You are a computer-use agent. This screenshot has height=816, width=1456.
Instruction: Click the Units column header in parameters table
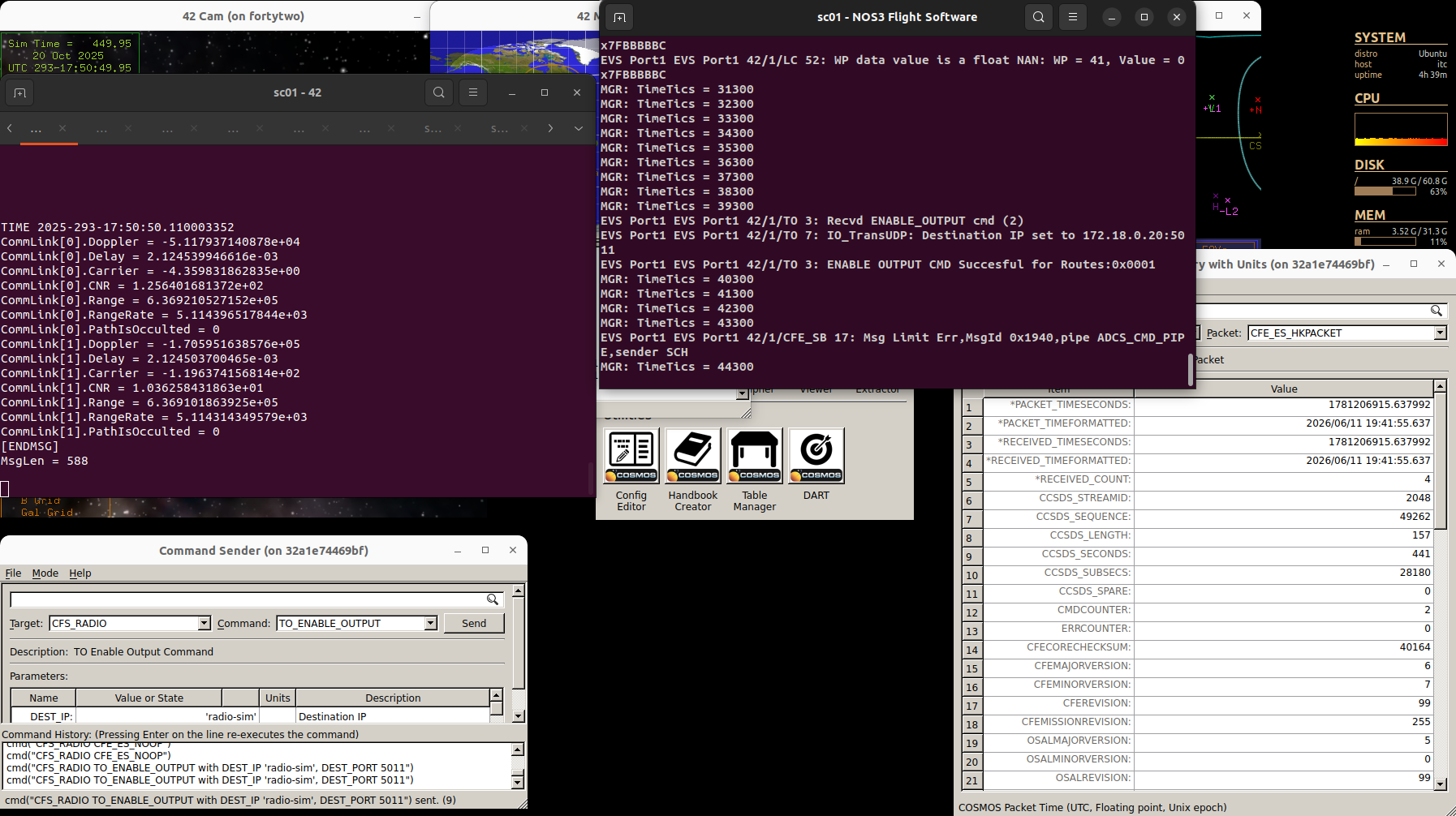(x=278, y=698)
